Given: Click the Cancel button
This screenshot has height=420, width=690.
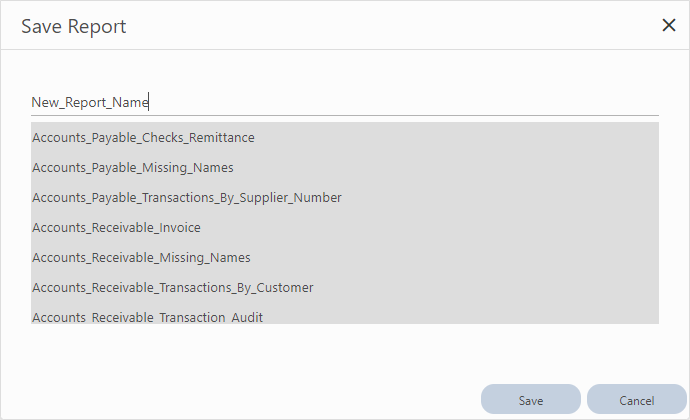Looking at the screenshot, I should (x=636, y=400).
